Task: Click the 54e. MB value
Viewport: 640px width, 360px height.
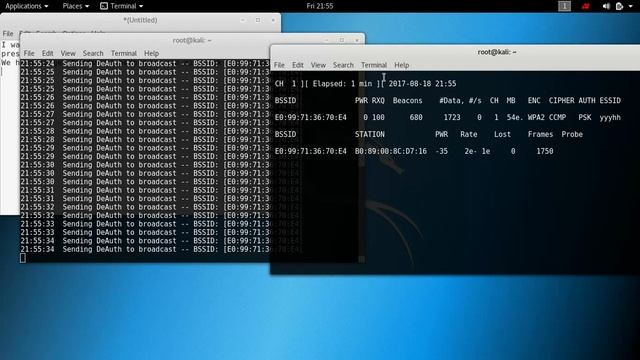Action: coord(515,118)
